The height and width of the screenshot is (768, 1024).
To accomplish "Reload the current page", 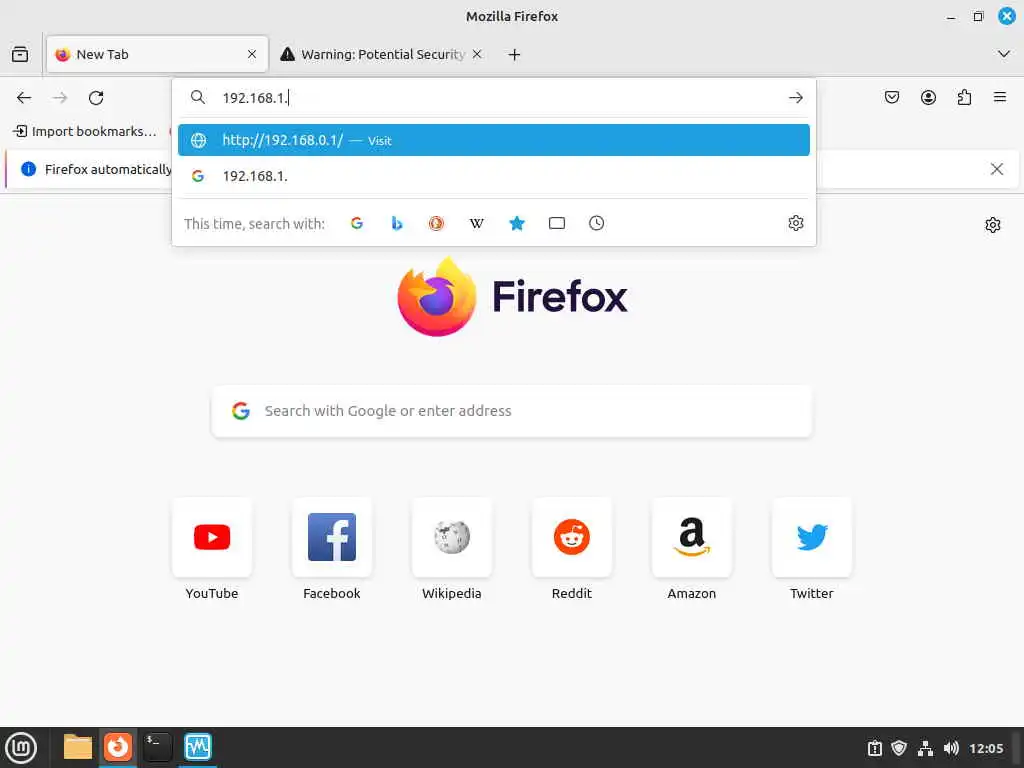I will [96, 98].
